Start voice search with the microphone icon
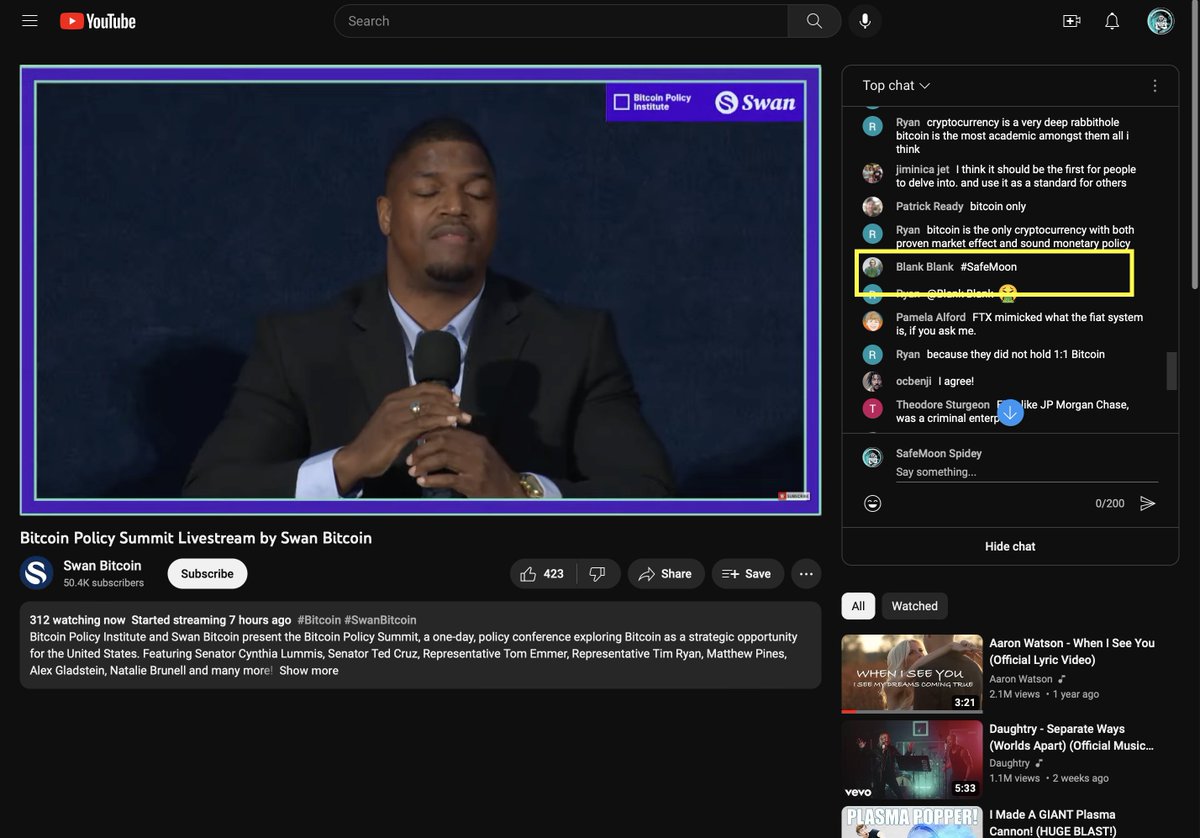This screenshot has height=838, width=1200. point(865,21)
